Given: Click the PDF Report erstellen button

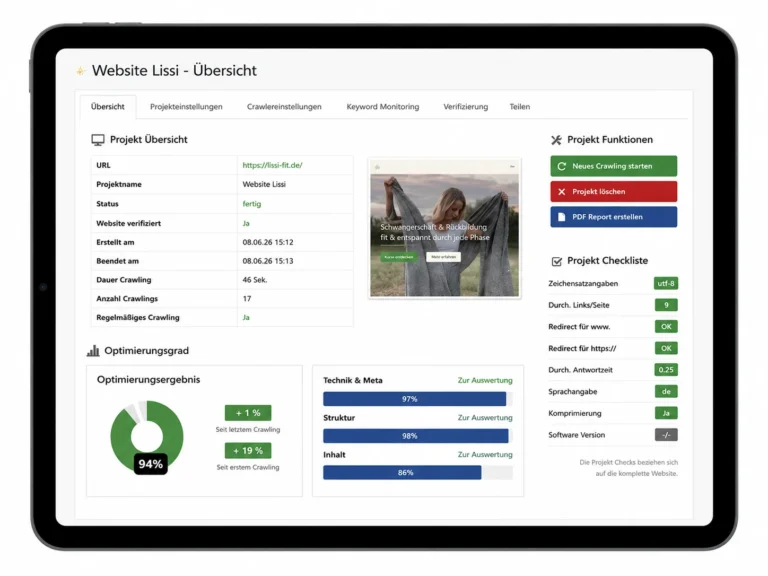Looking at the screenshot, I should click(x=614, y=217).
